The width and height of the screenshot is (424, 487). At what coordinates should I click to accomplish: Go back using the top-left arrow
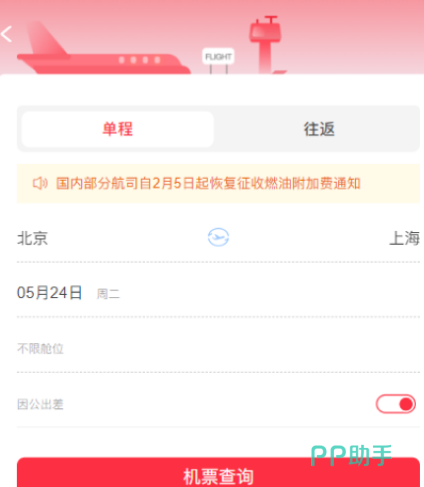7,34
